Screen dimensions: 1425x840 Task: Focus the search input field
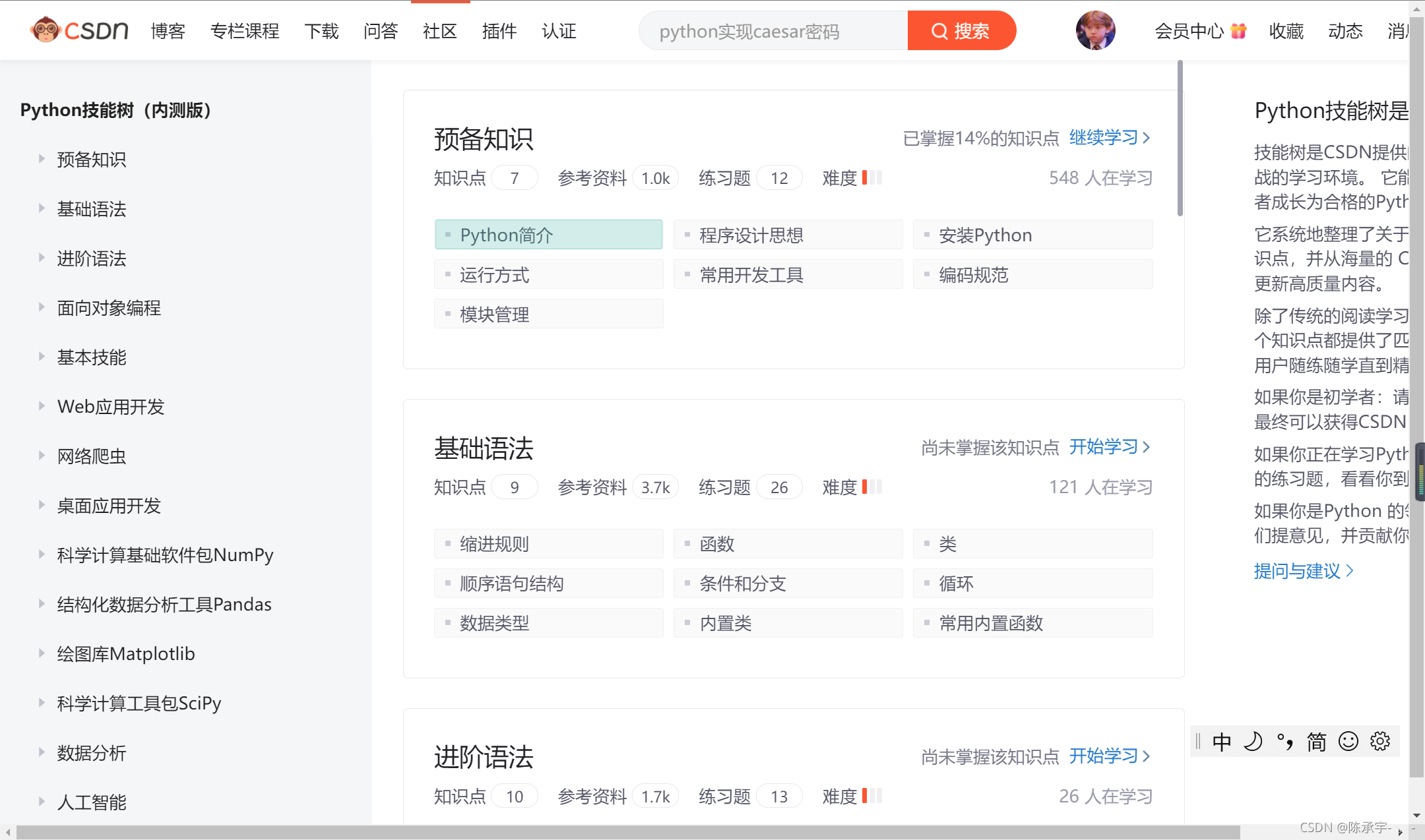(x=773, y=30)
